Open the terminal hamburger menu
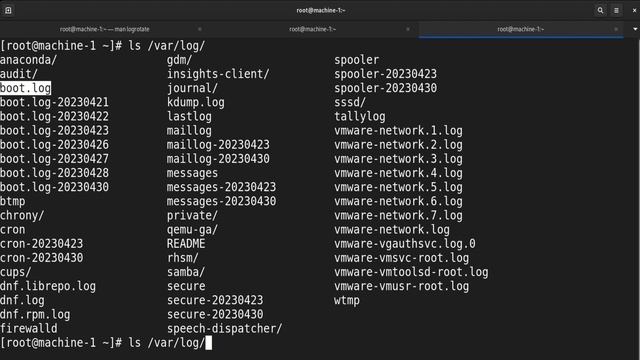Screen dimensions: 640x360 (x=616, y=10)
